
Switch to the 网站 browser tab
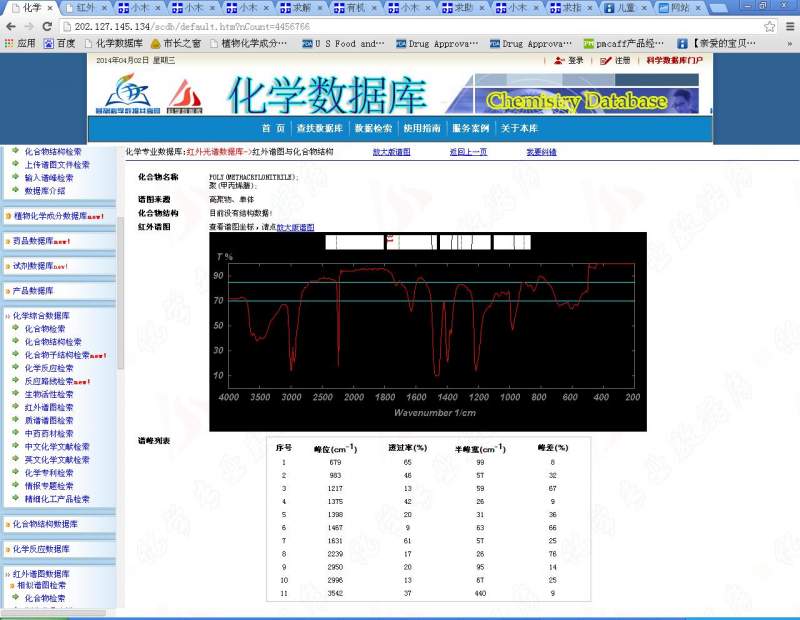click(680, 8)
